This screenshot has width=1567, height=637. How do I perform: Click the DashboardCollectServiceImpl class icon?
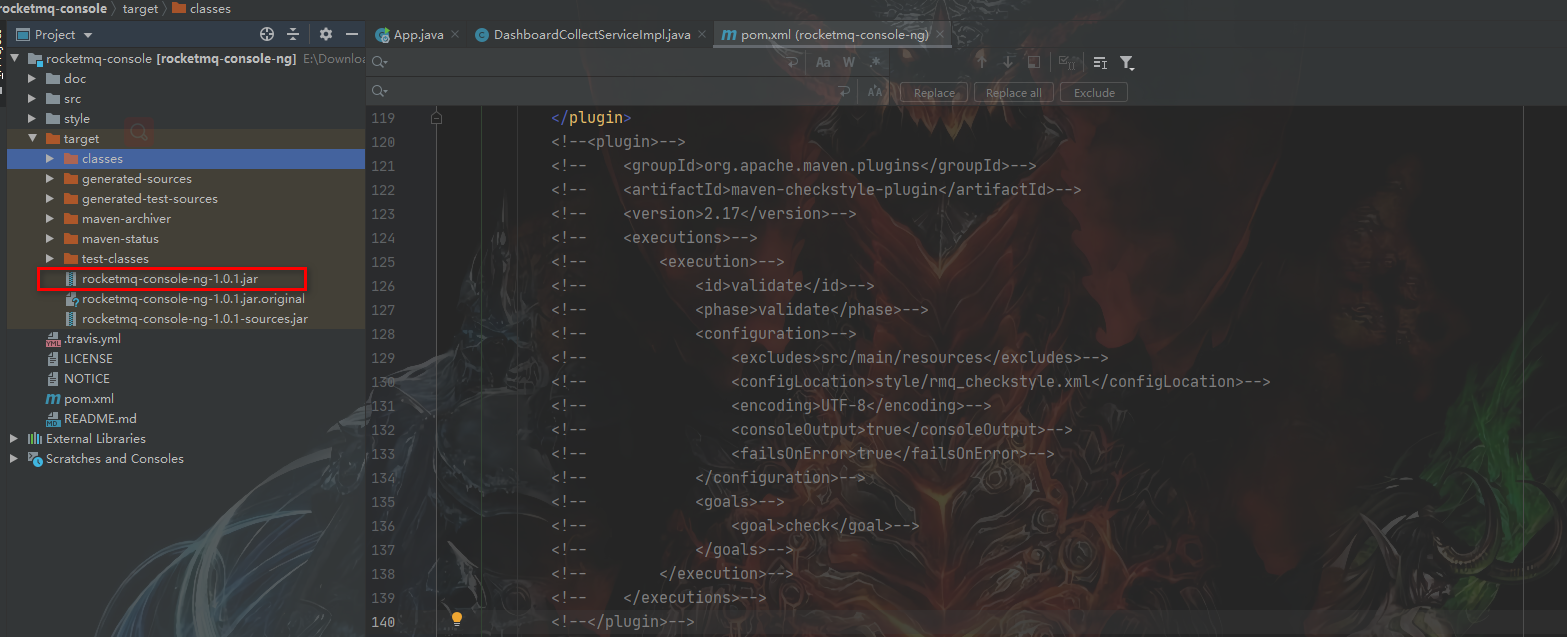[482, 35]
